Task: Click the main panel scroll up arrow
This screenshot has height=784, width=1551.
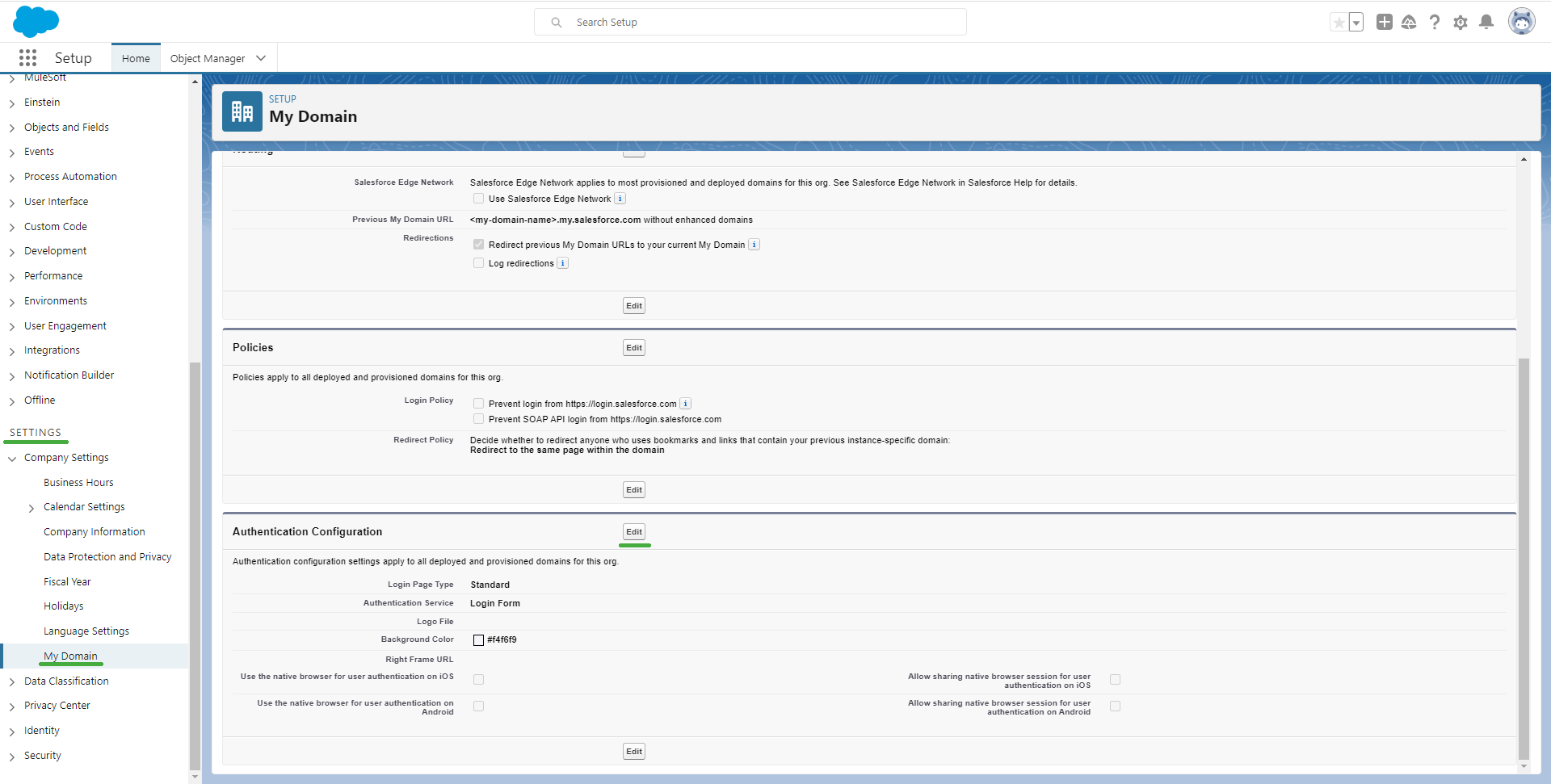Action: point(1524,159)
